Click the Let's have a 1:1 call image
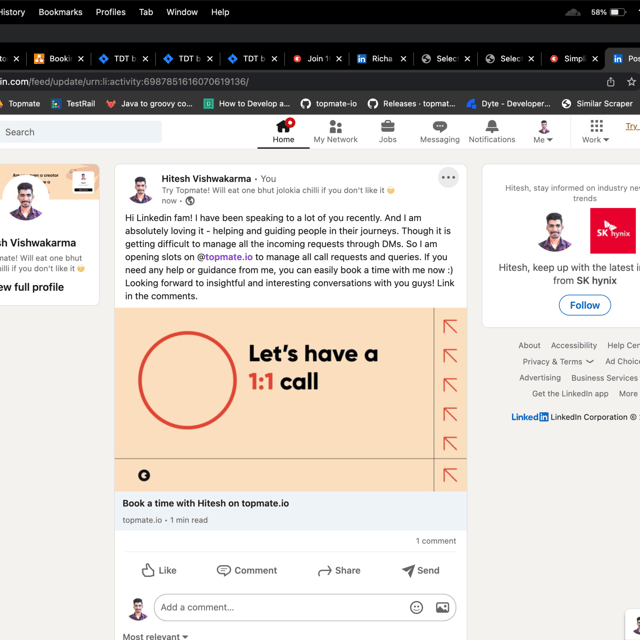 point(291,400)
